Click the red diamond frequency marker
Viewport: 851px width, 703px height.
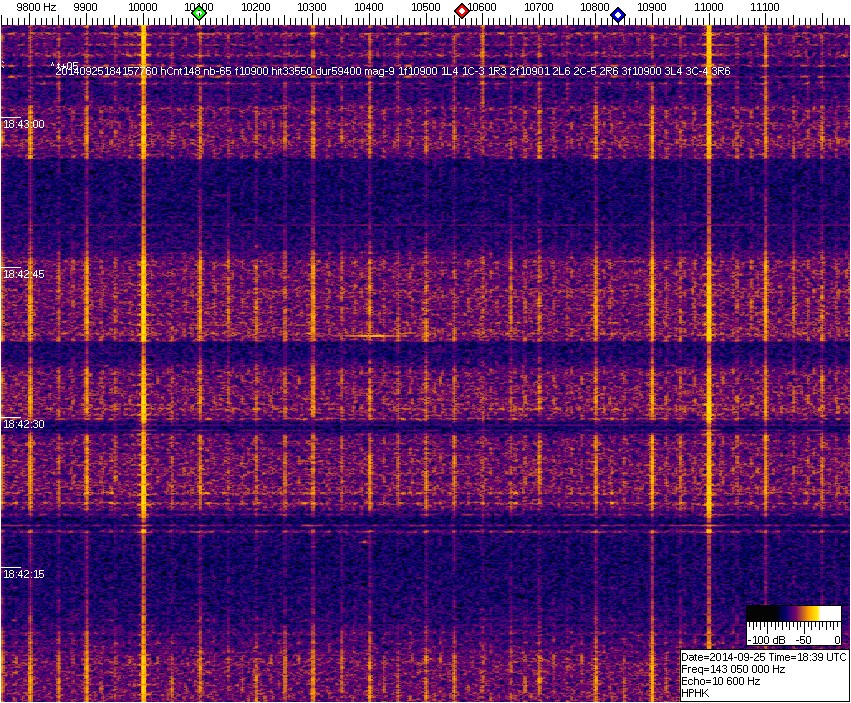pyautogui.click(x=462, y=11)
